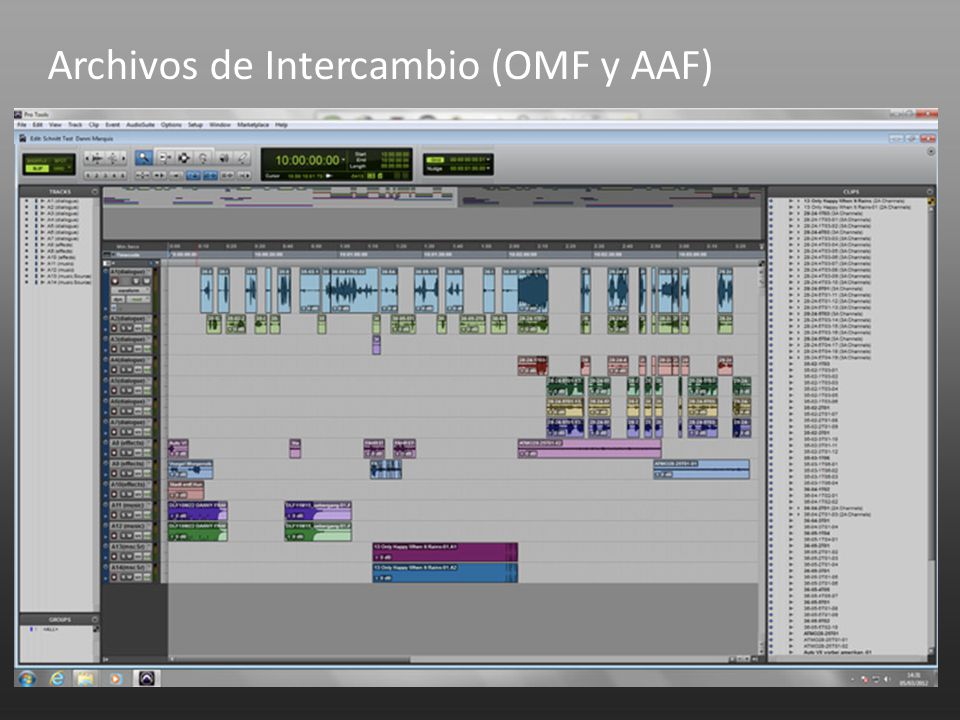This screenshot has height=720, width=960.
Task: Click the A14 (misc Sr) track name
Action: (129, 568)
